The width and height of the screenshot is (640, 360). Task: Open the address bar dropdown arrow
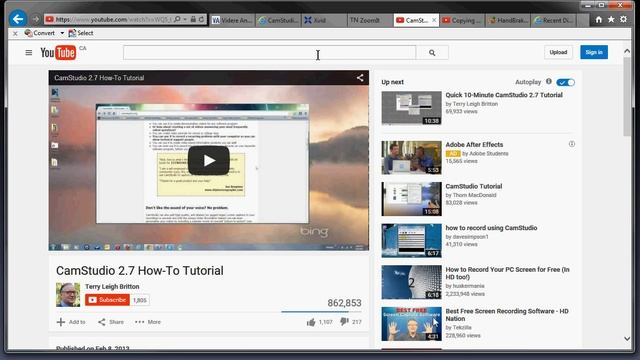tap(185, 19)
